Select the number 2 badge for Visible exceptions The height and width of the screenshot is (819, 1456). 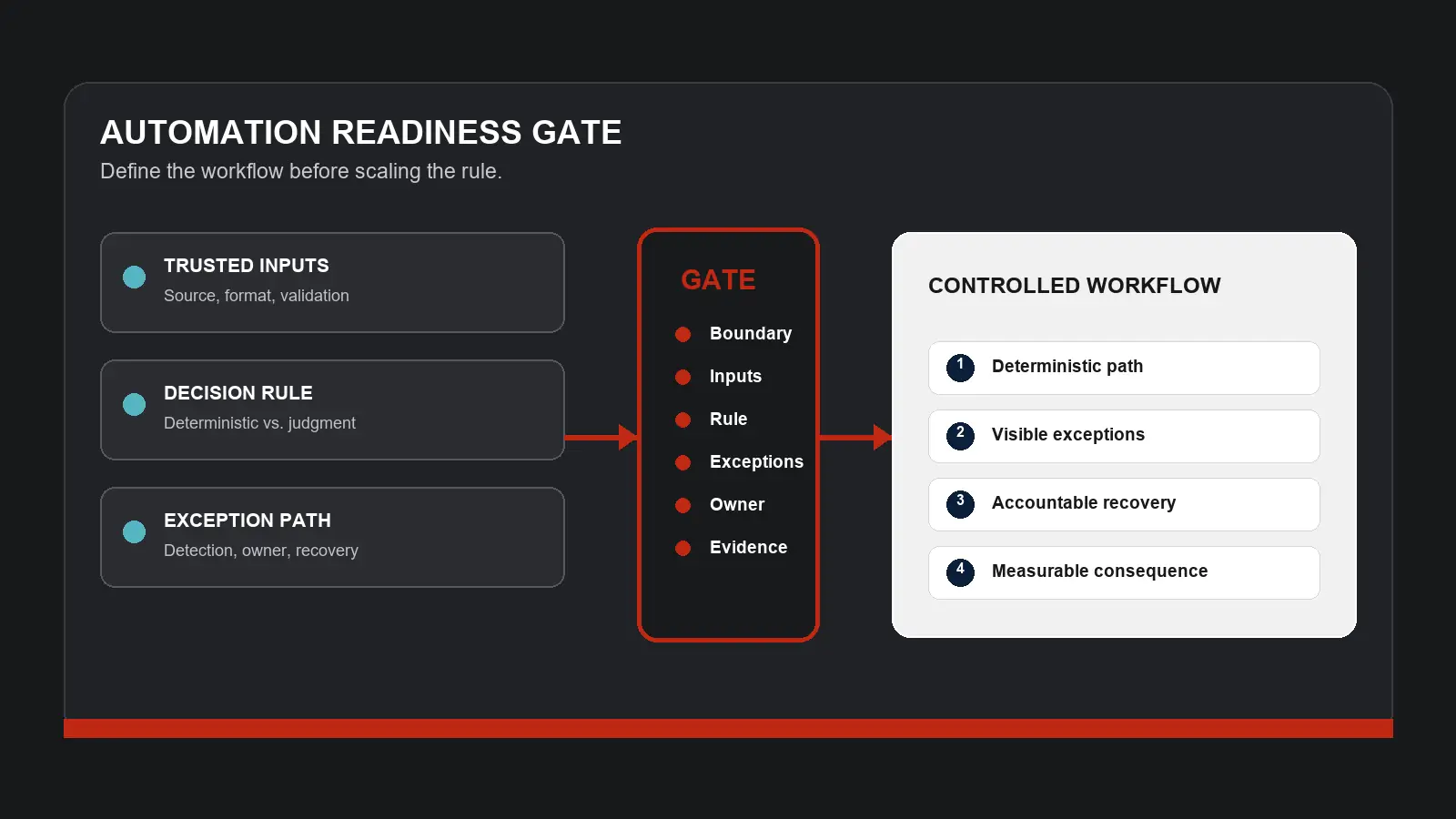pyautogui.click(x=960, y=436)
